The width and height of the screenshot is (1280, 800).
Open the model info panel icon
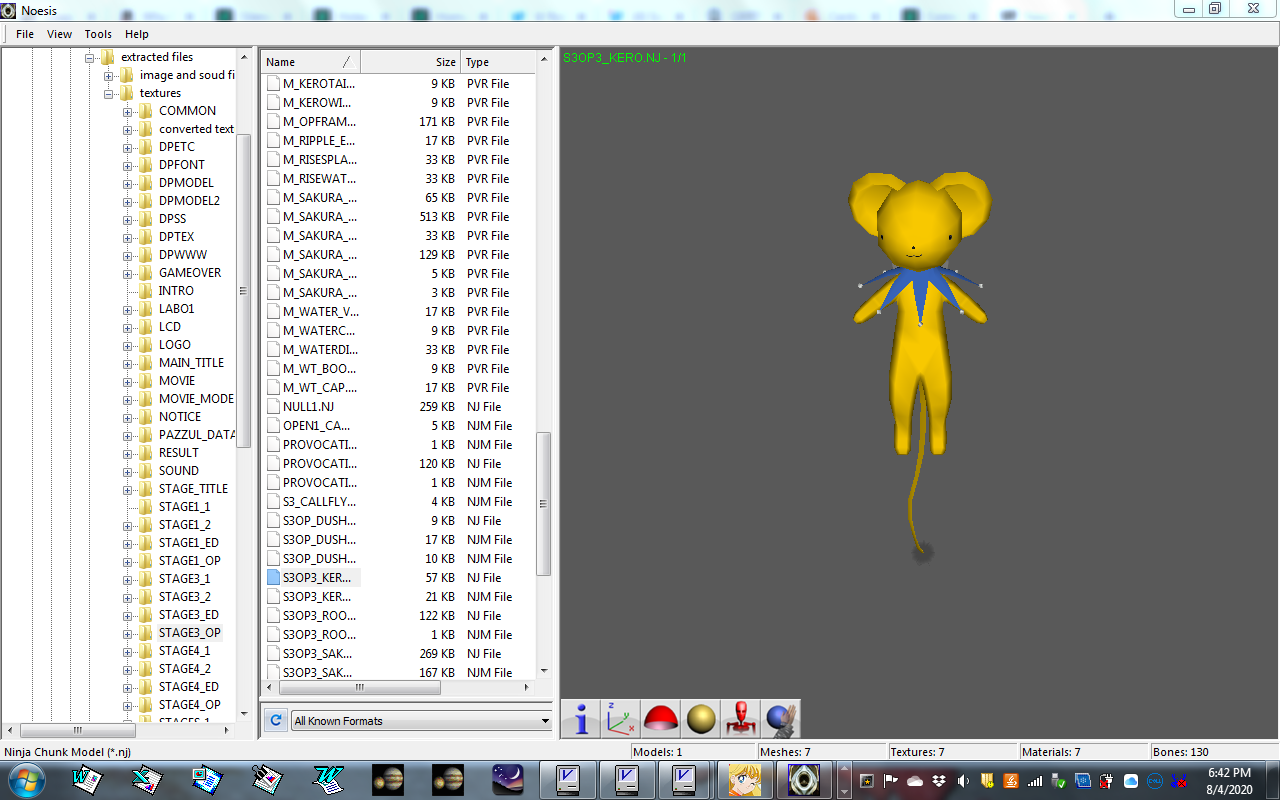coord(580,719)
